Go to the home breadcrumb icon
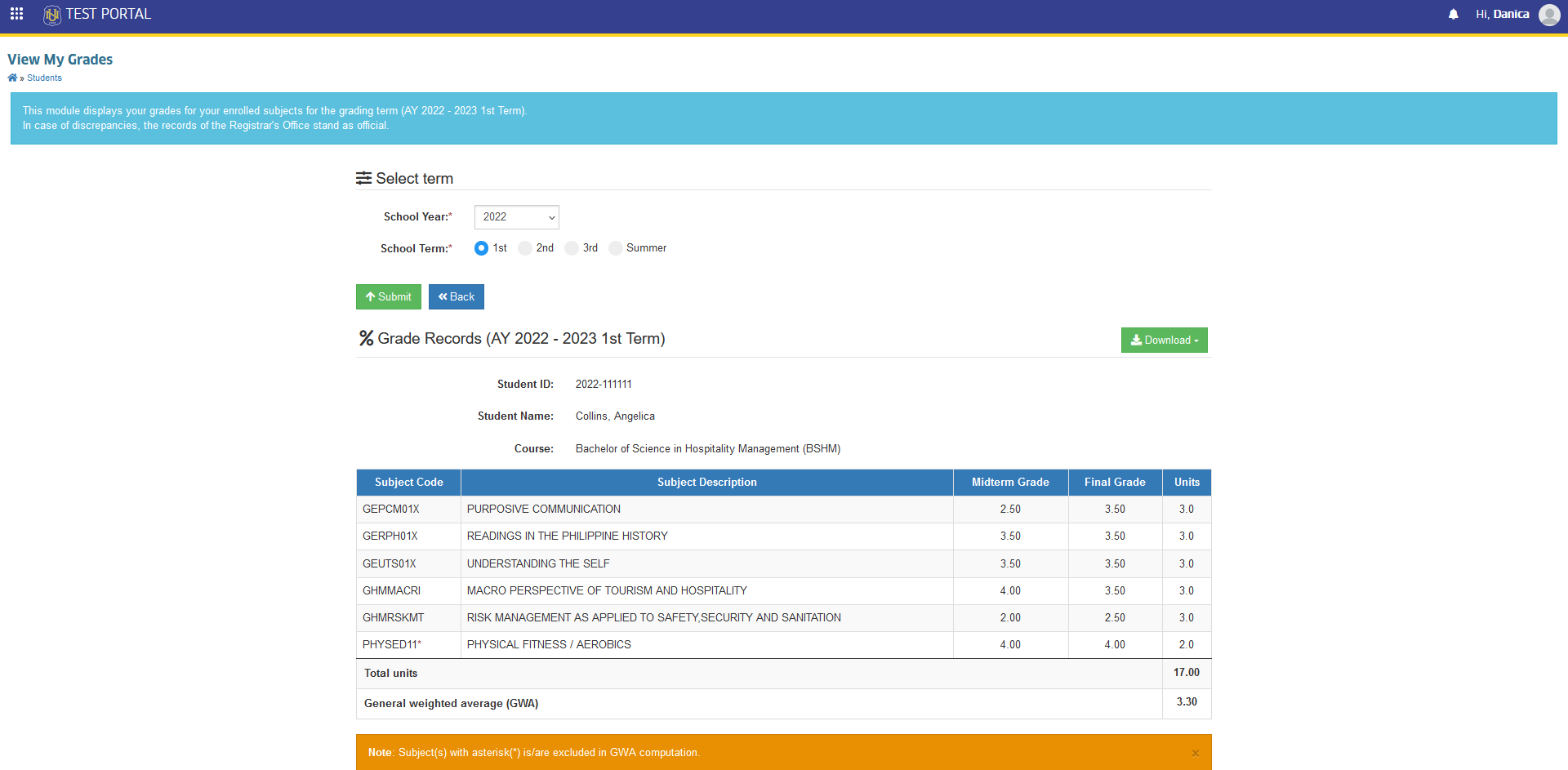Screen dimensions: 1568x770 [x=12, y=78]
